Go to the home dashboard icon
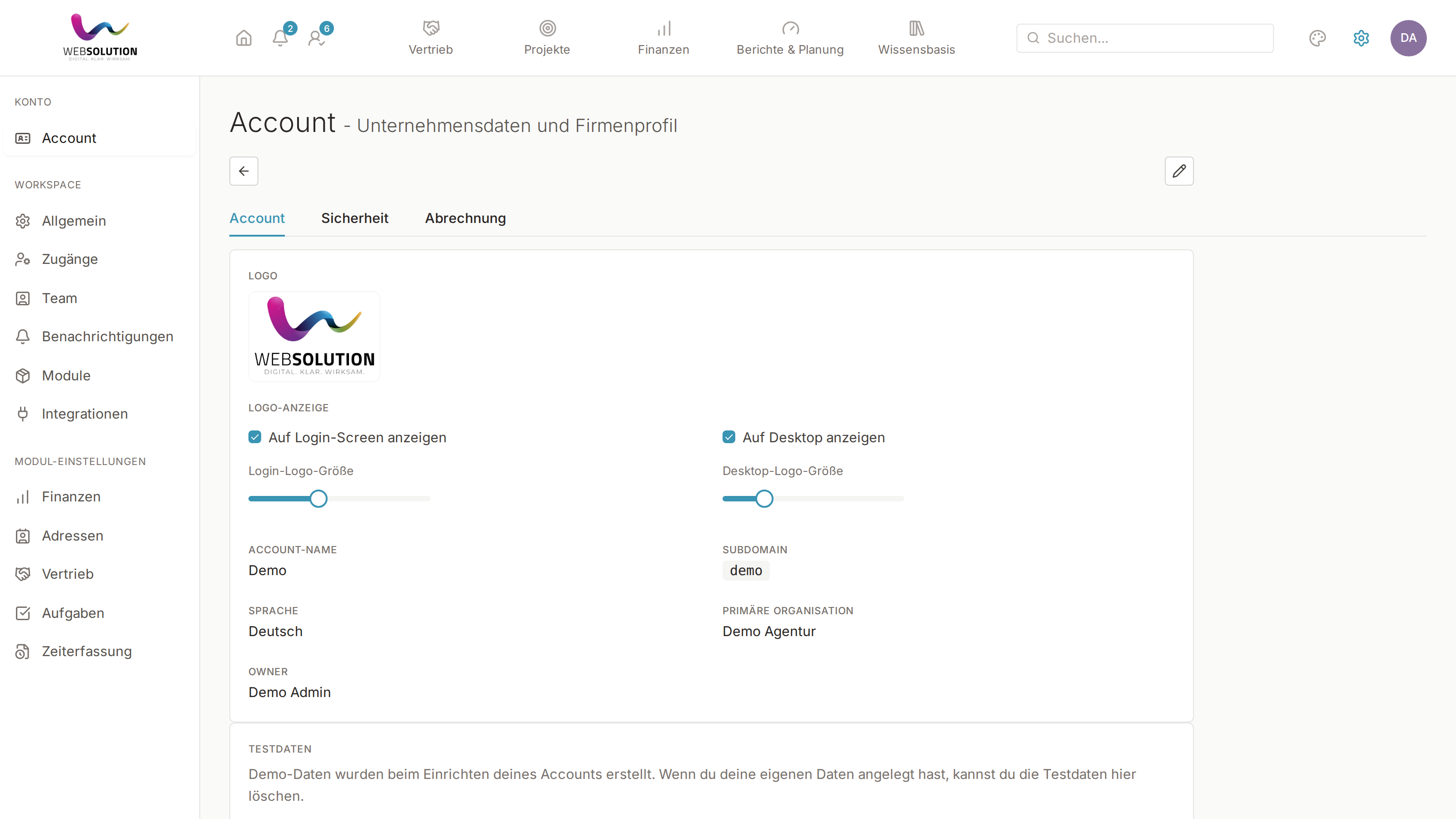Screen dimensions: 1456x819 point(243,38)
